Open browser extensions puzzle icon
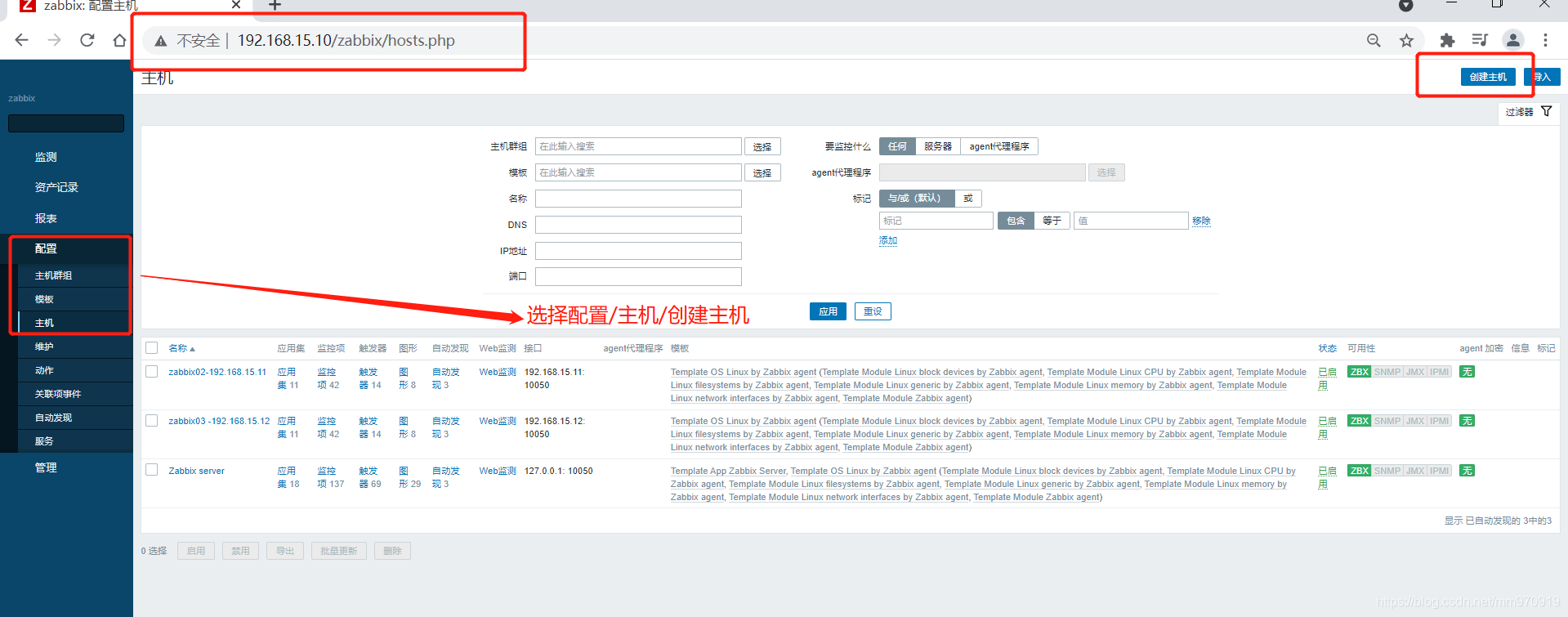Screen dimensions: 1568x617 pyautogui.click(x=1447, y=40)
